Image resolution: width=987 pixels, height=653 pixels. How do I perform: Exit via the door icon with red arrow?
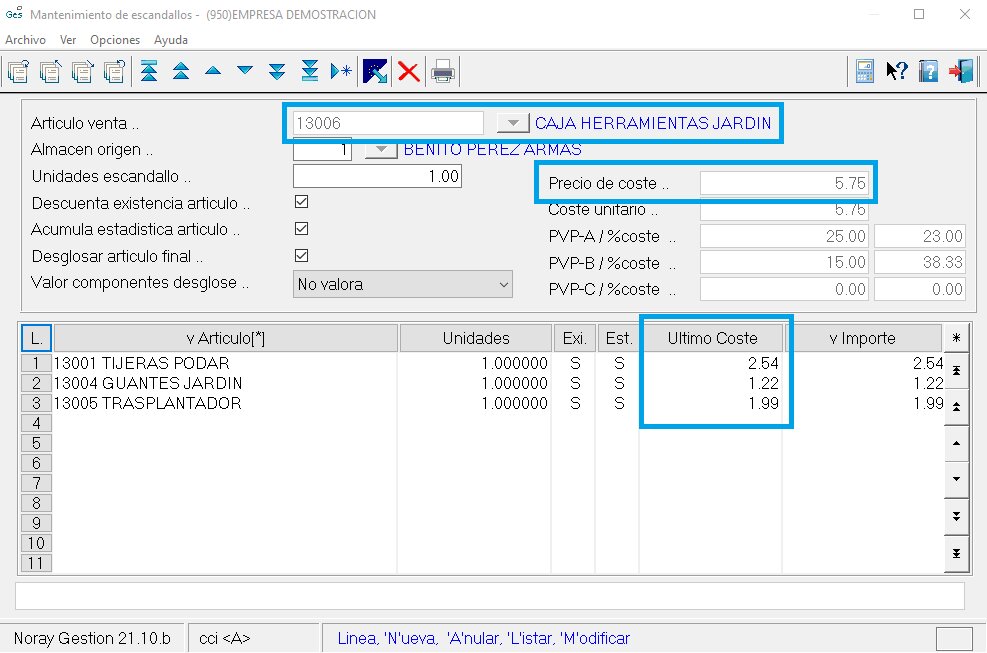point(961,71)
